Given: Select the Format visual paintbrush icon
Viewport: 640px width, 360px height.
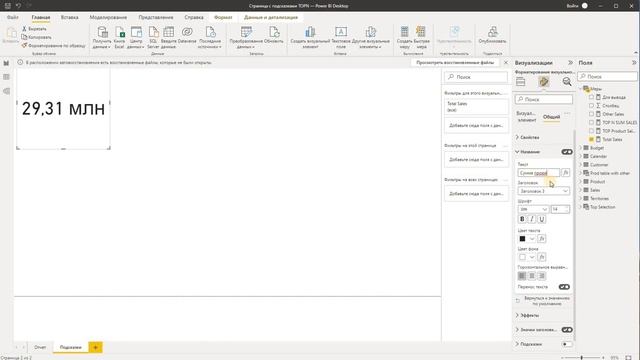Looking at the screenshot, I should click(543, 82).
